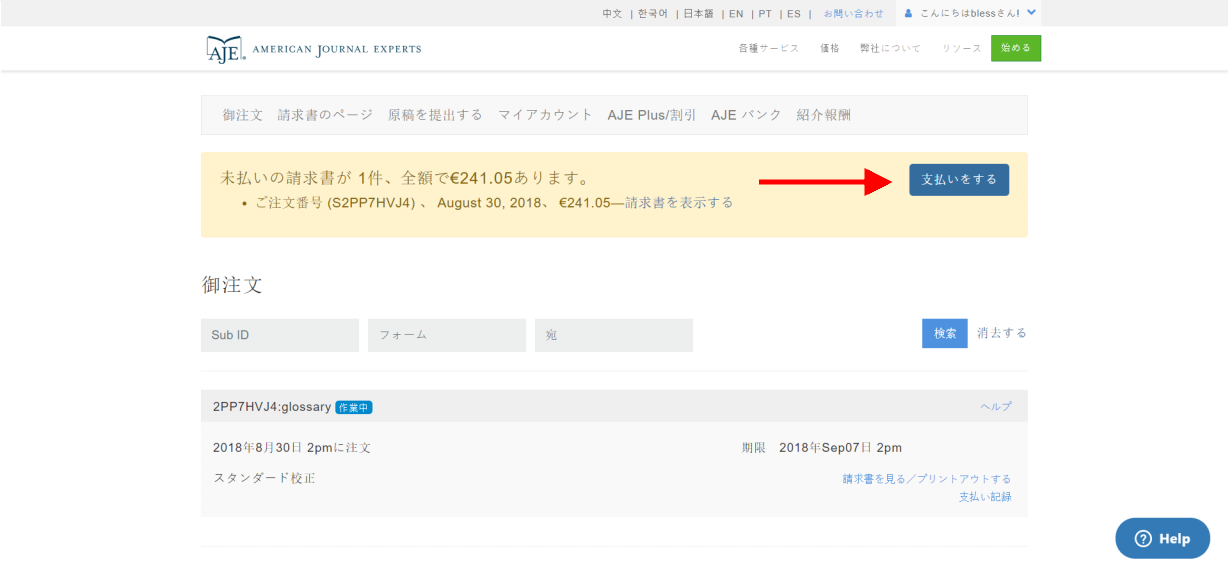Click the 2018年8月30日 2pmに注文 text
Image resolution: width=1228 pixels, height=568 pixels.
[x=292, y=448]
